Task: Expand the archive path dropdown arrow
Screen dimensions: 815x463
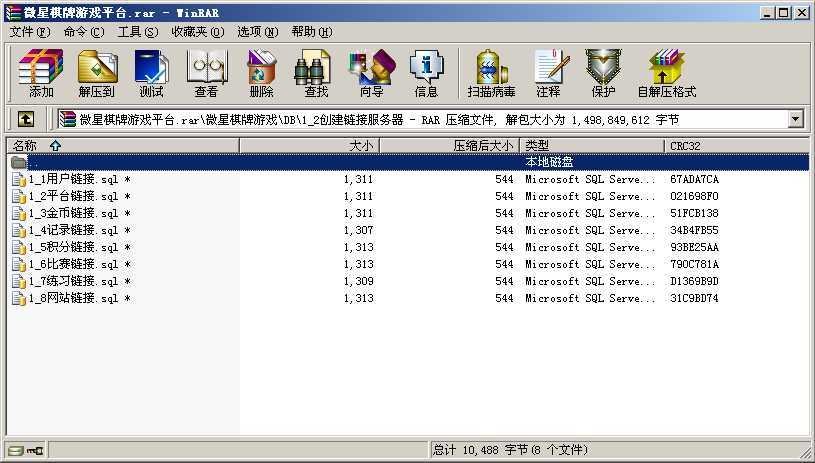Action: tap(796, 119)
